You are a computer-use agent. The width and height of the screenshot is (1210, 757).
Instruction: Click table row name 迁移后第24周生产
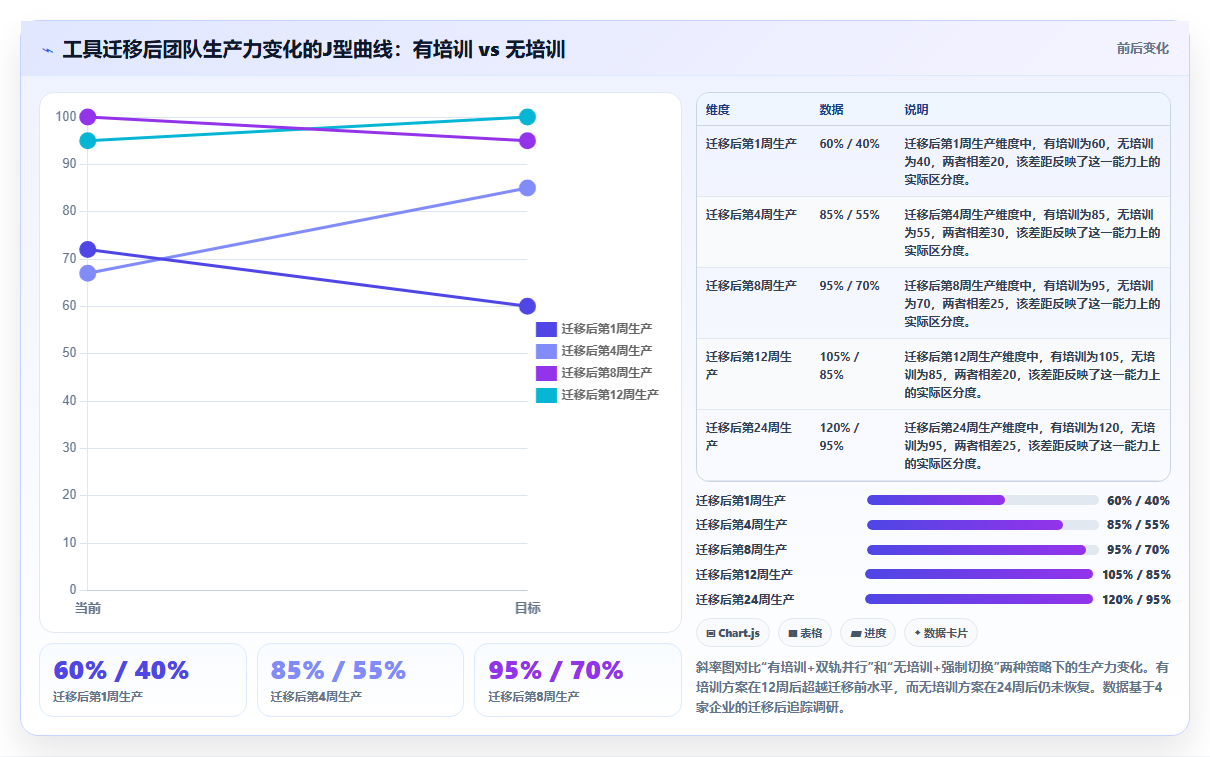(748, 437)
